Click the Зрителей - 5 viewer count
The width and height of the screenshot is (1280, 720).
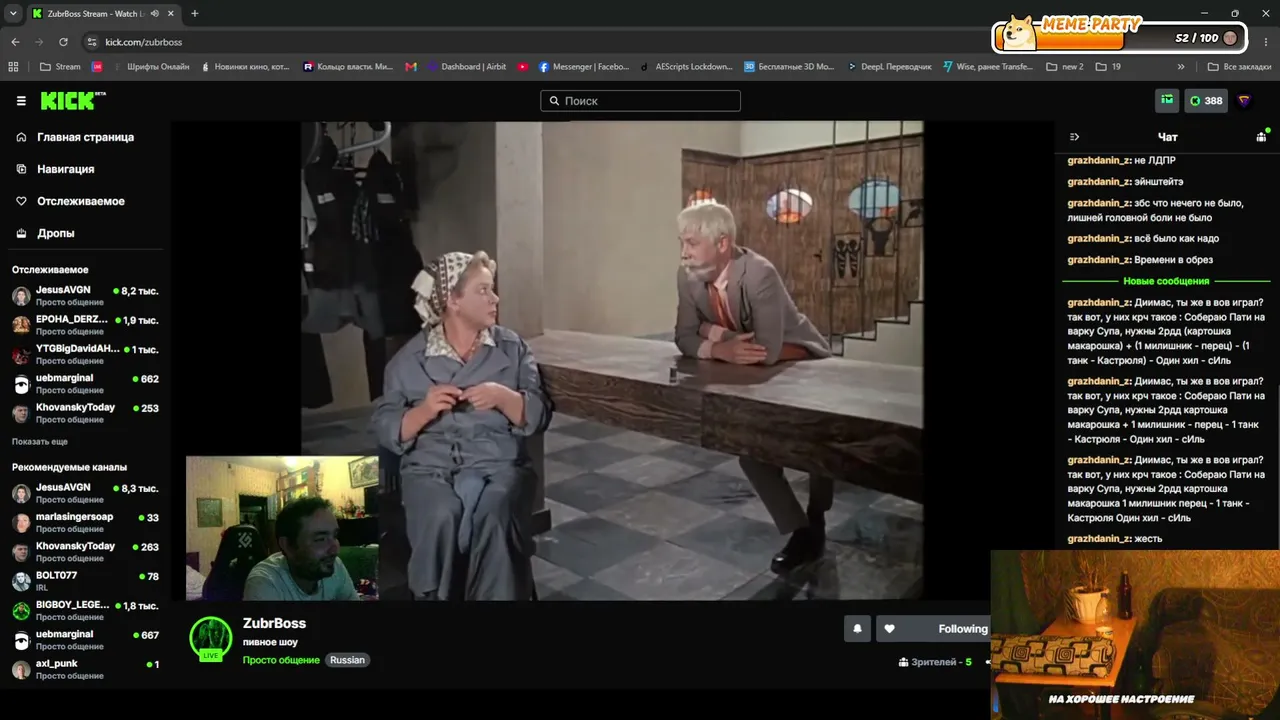(x=935, y=662)
